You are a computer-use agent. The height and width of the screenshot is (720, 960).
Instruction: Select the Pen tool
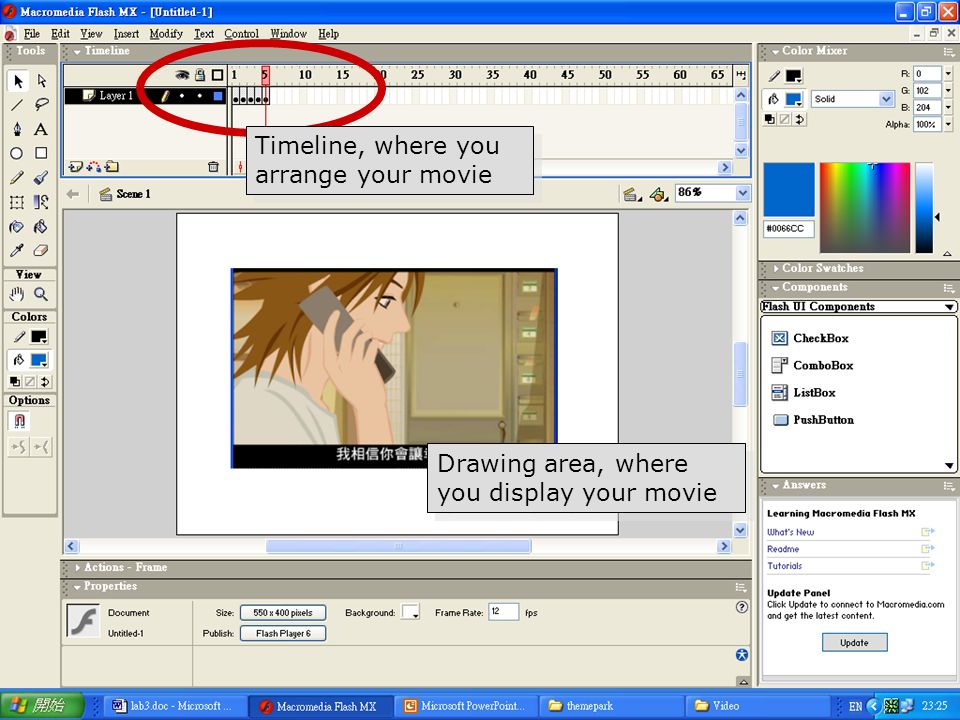point(17,129)
